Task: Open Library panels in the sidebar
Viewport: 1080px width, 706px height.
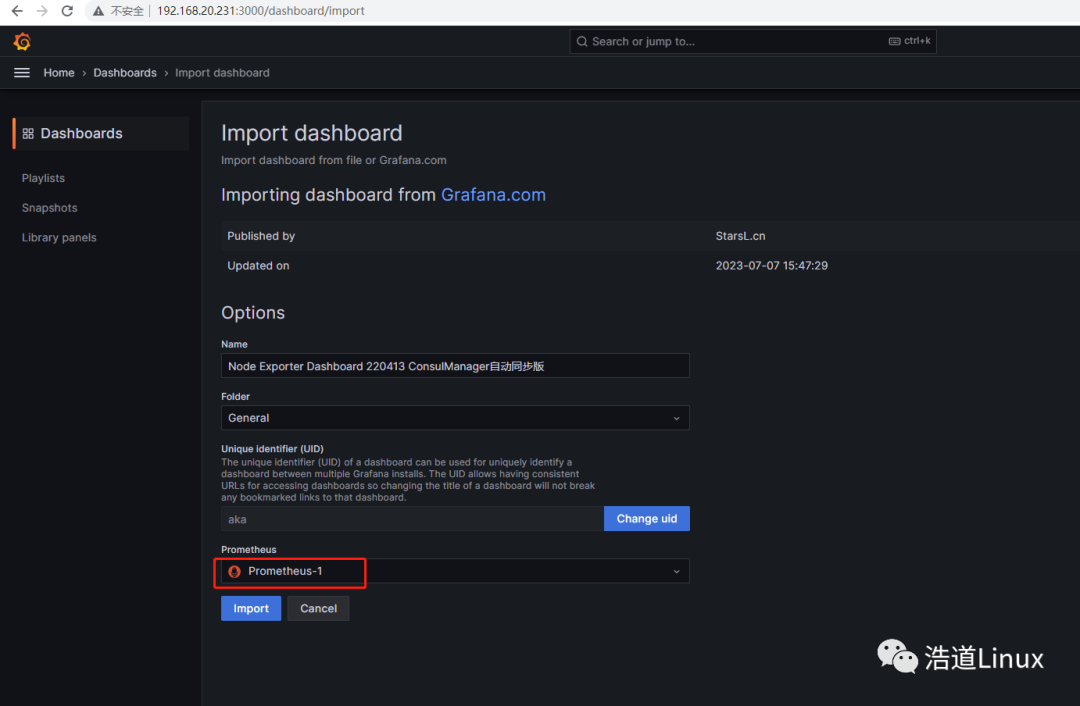Action: 59,237
